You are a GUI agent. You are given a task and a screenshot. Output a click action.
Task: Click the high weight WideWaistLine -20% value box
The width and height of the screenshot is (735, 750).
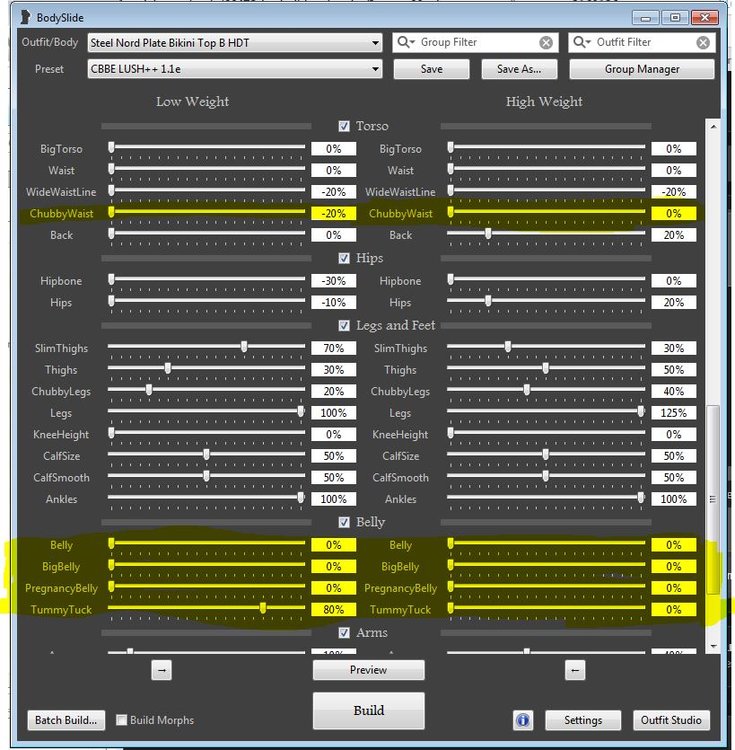pyautogui.click(x=673, y=192)
